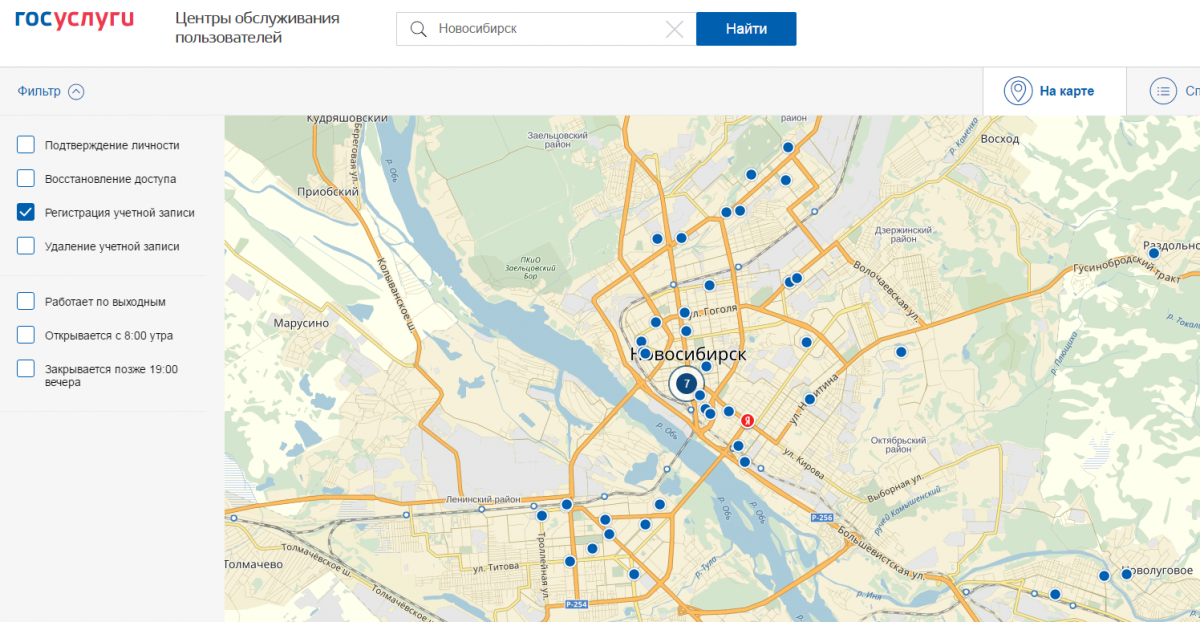The width and height of the screenshot is (1200, 622).
Task: Click the Центры обслуживания пользователей heading
Action: (x=257, y=28)
